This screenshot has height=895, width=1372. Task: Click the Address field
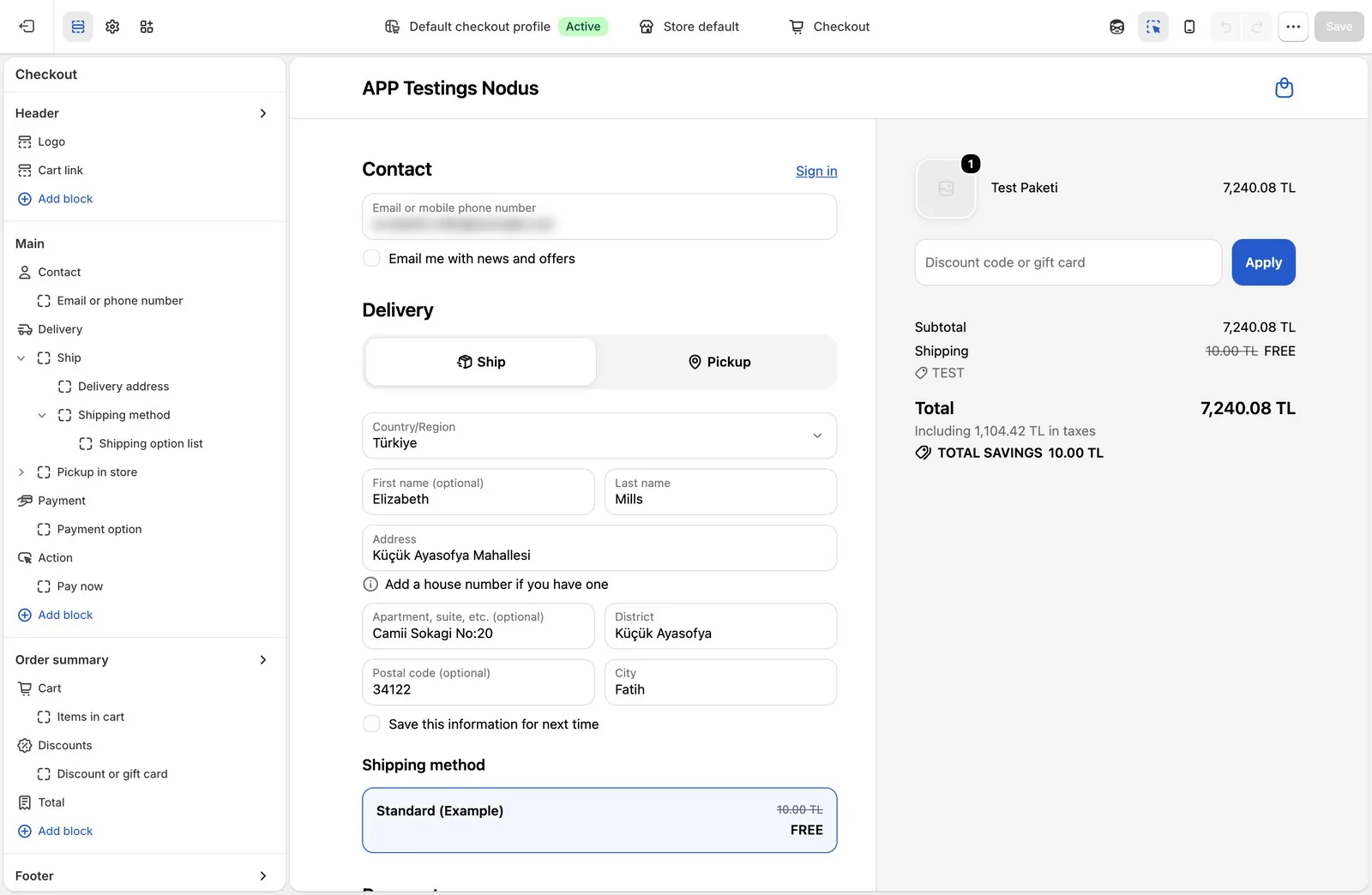[x=599, y=548]
